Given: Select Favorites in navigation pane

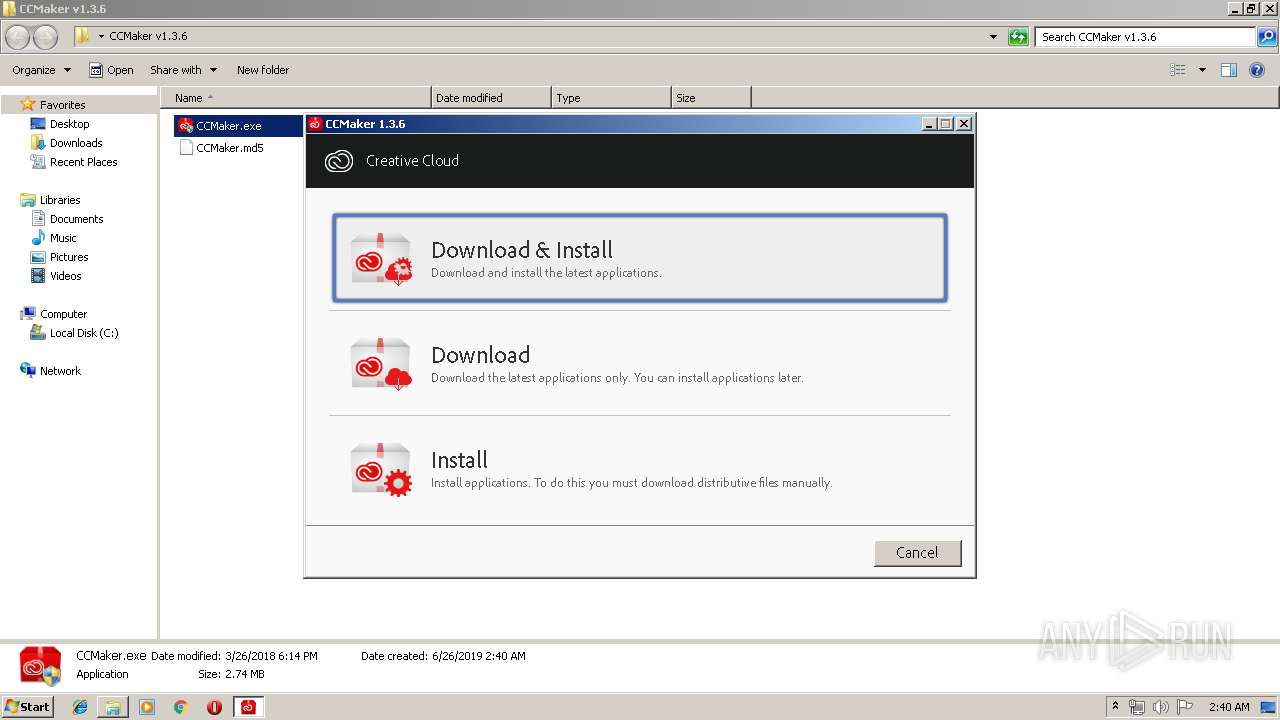Looking at the screenshot, I should point(62,105).
